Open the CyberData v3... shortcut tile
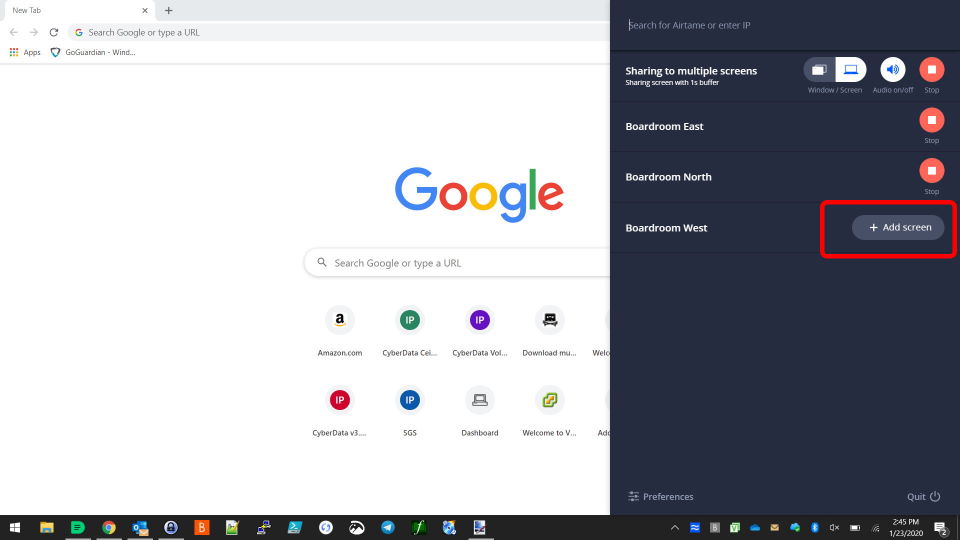The width and height of the screenshot is (960, 540). click(340, 412)
